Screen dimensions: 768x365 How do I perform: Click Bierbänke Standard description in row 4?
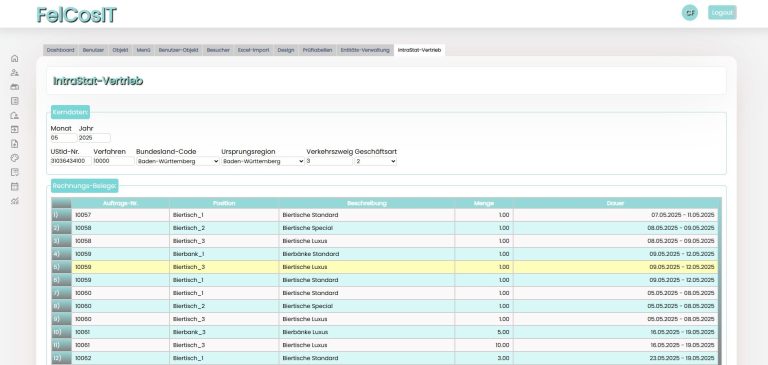pos(311,254)
